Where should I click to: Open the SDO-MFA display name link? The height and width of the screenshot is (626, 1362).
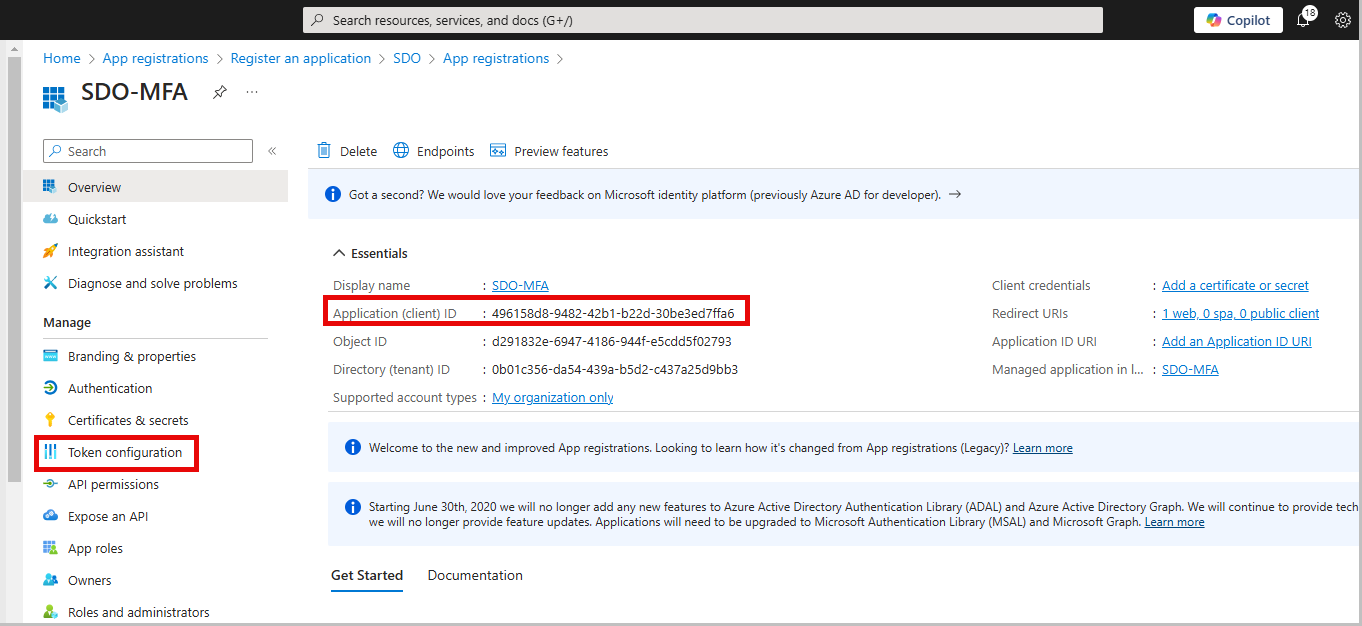click(520, 285)
